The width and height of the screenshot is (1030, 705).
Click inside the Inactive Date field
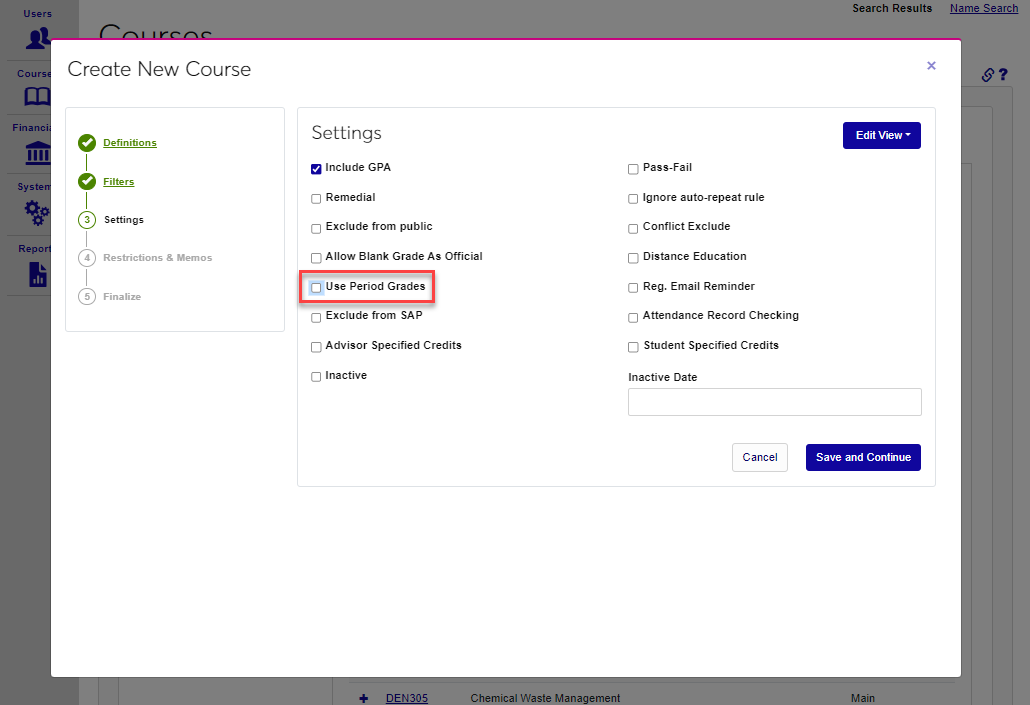(x=774, y=402)
